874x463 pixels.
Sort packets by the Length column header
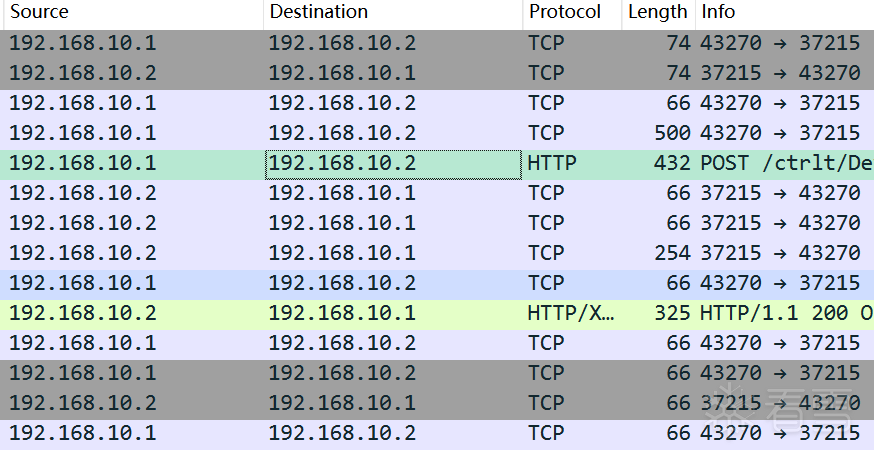[x=657, y=12]
